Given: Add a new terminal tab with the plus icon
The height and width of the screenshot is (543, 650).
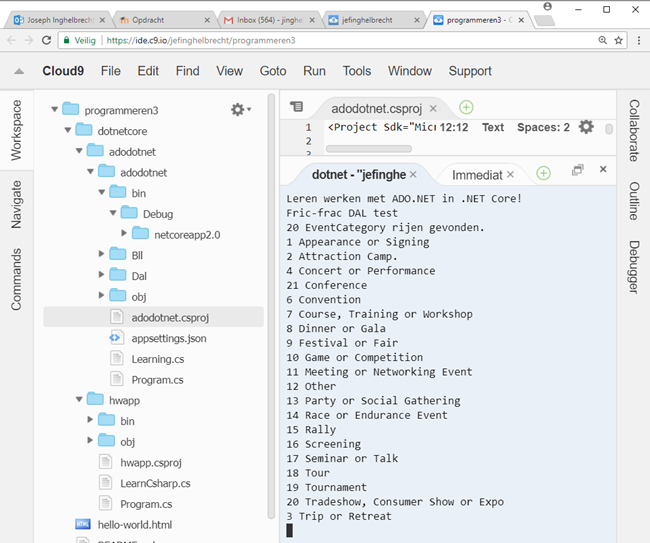Looking at the screenshot, I should [x=543, y=173].
